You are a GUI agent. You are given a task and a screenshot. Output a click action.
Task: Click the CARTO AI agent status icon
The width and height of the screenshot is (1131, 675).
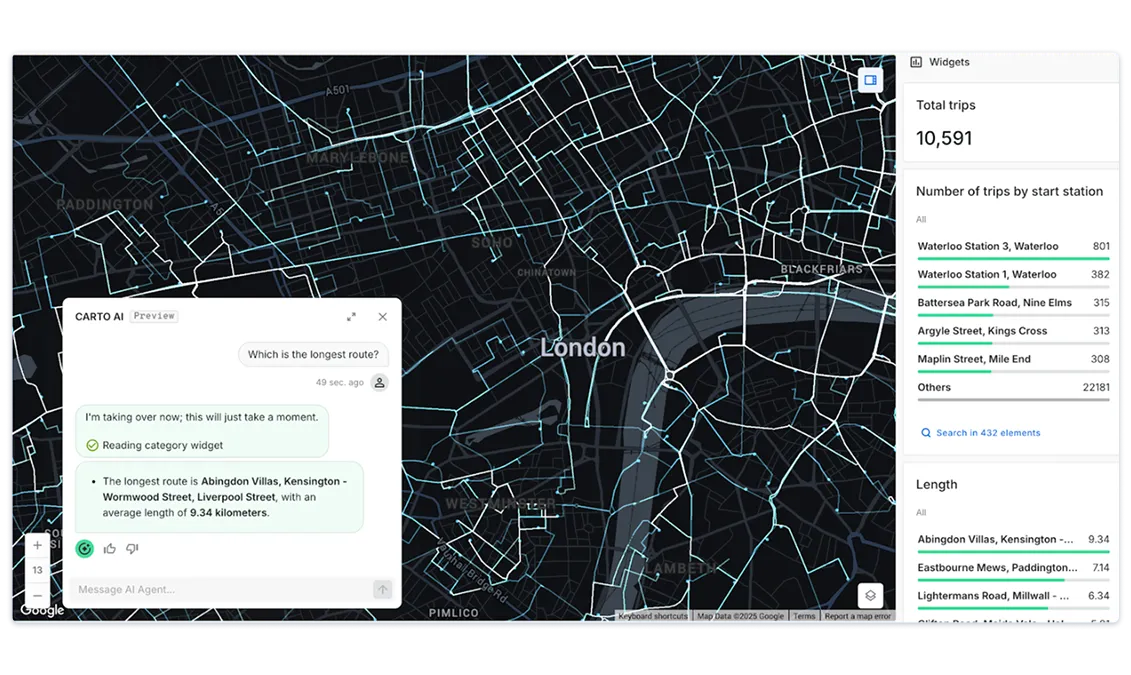click(84, 548)
